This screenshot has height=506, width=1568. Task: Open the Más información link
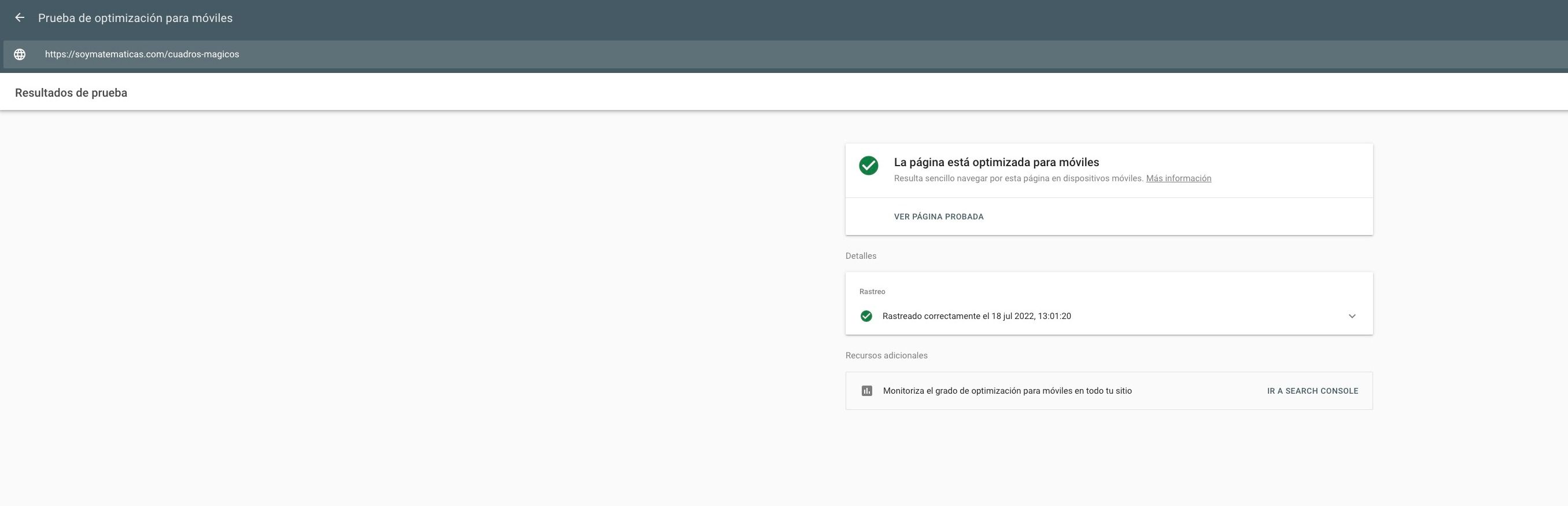[x=1178, y=178]
